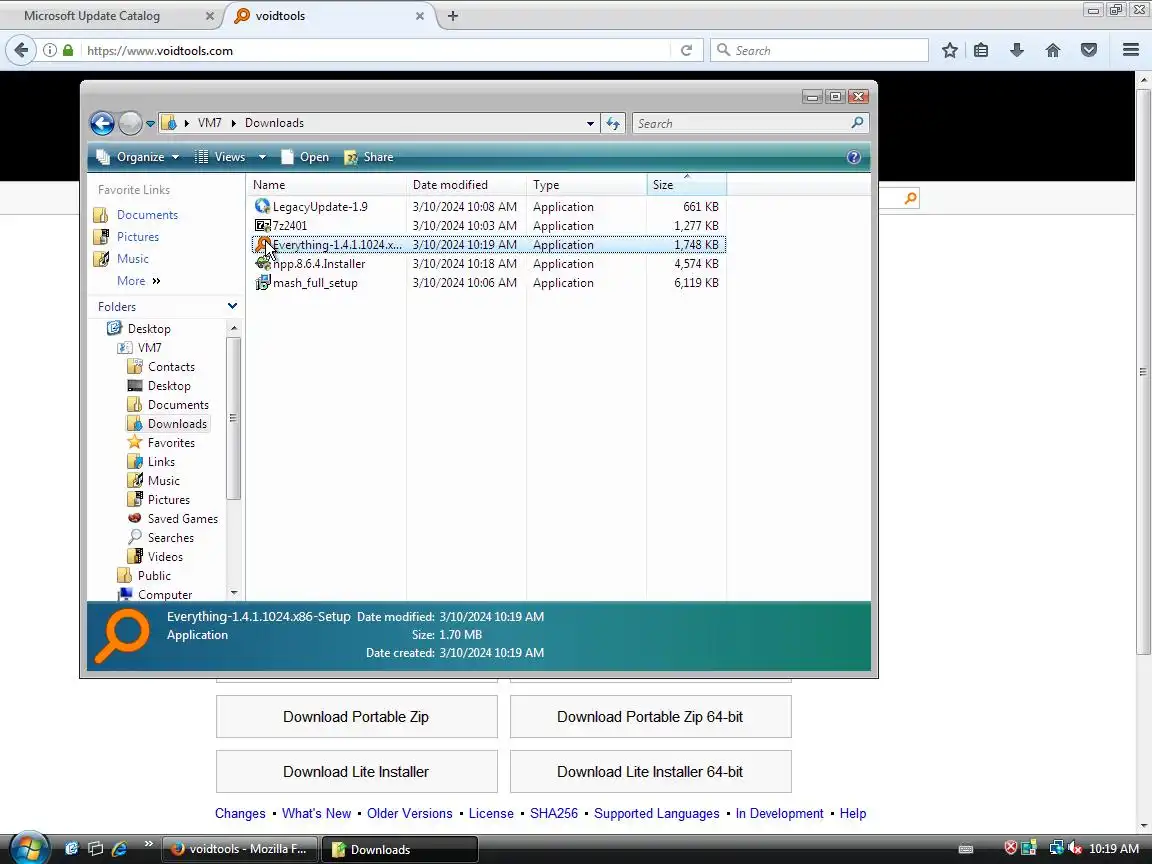Click Download Lite Installer 64-bit button

coord(650,771)
